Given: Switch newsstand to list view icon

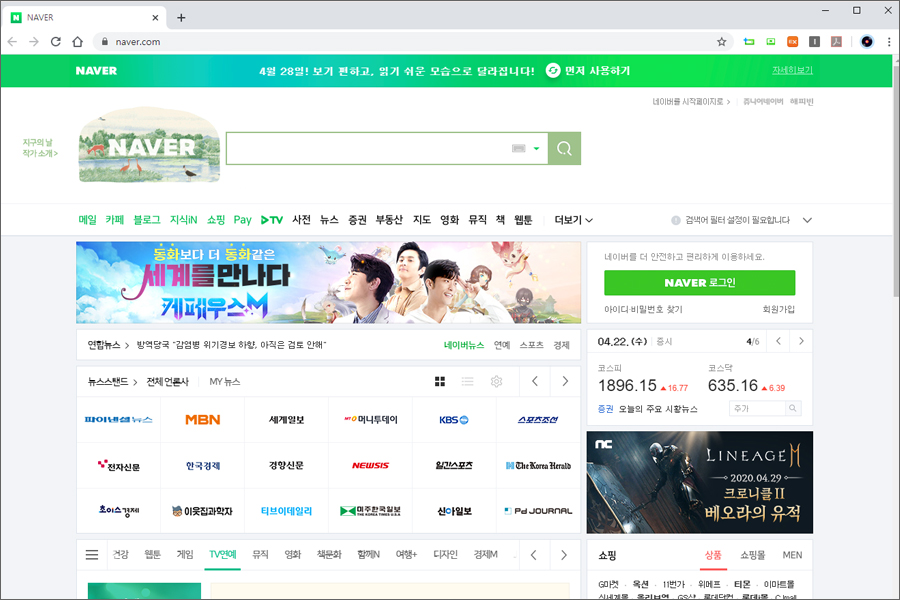Looking at the screenshot, I should pyautogui.click(x=468, y=381).
